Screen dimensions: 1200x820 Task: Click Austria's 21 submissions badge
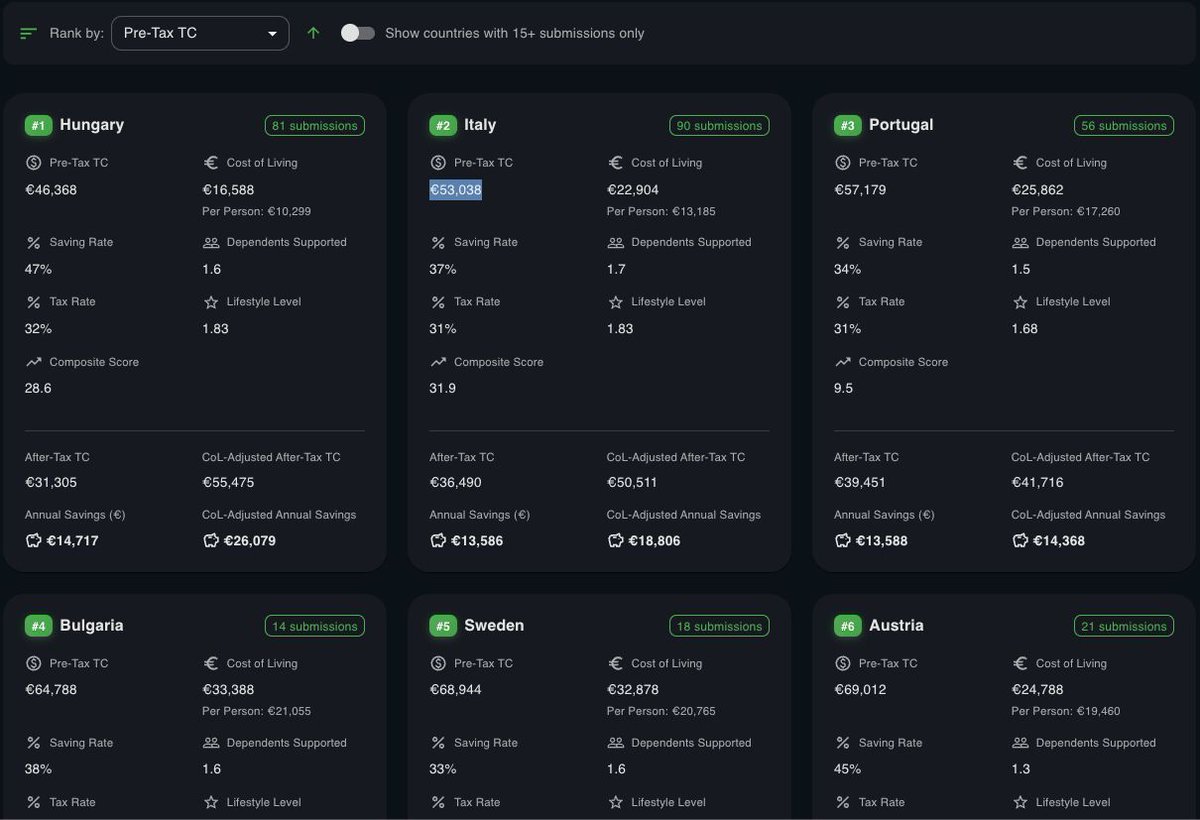point(1124,626)
